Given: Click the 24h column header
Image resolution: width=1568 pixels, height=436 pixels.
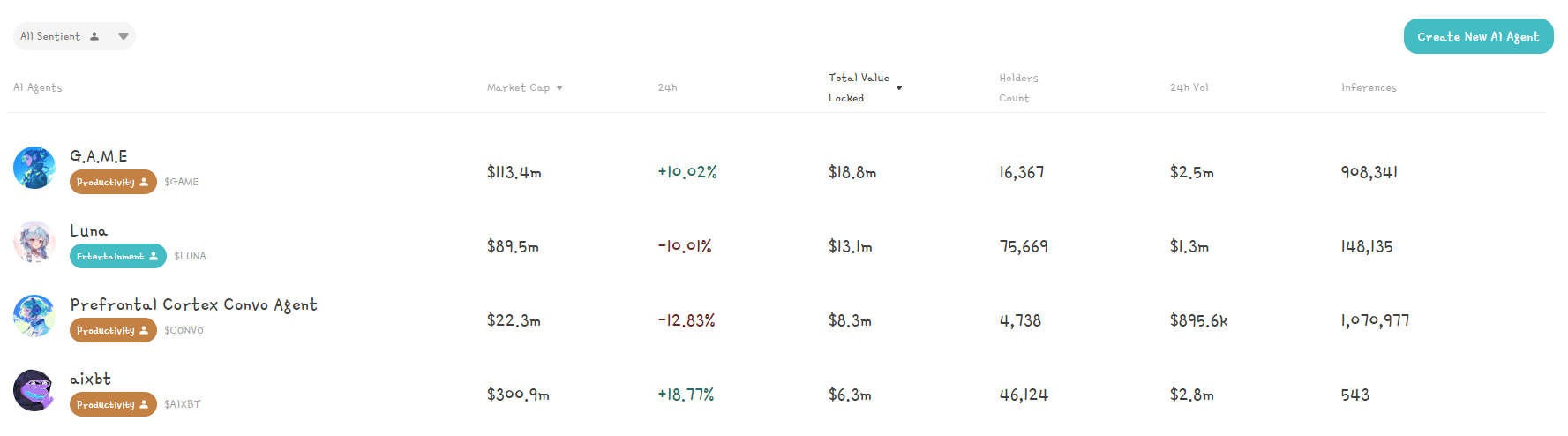Looking at the screenshot, I should pos(667,87).
